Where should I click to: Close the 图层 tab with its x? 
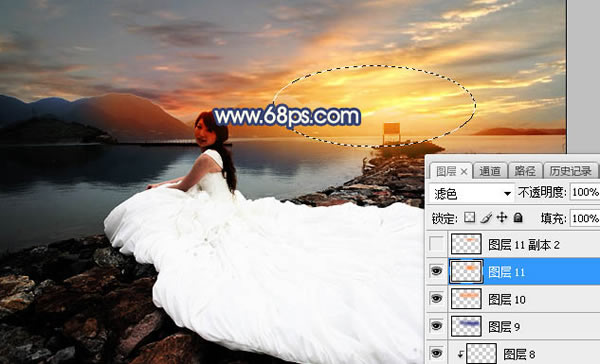pyautogui.click(x=464, y=172)
